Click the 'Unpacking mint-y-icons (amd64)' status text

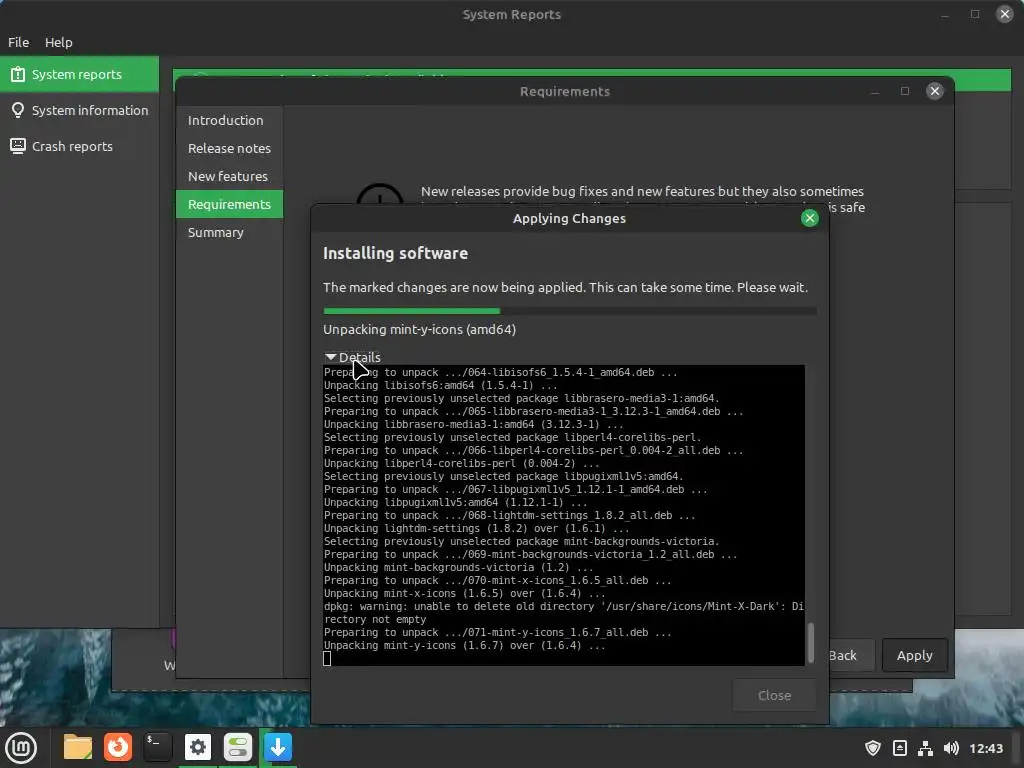coord(419,329)
